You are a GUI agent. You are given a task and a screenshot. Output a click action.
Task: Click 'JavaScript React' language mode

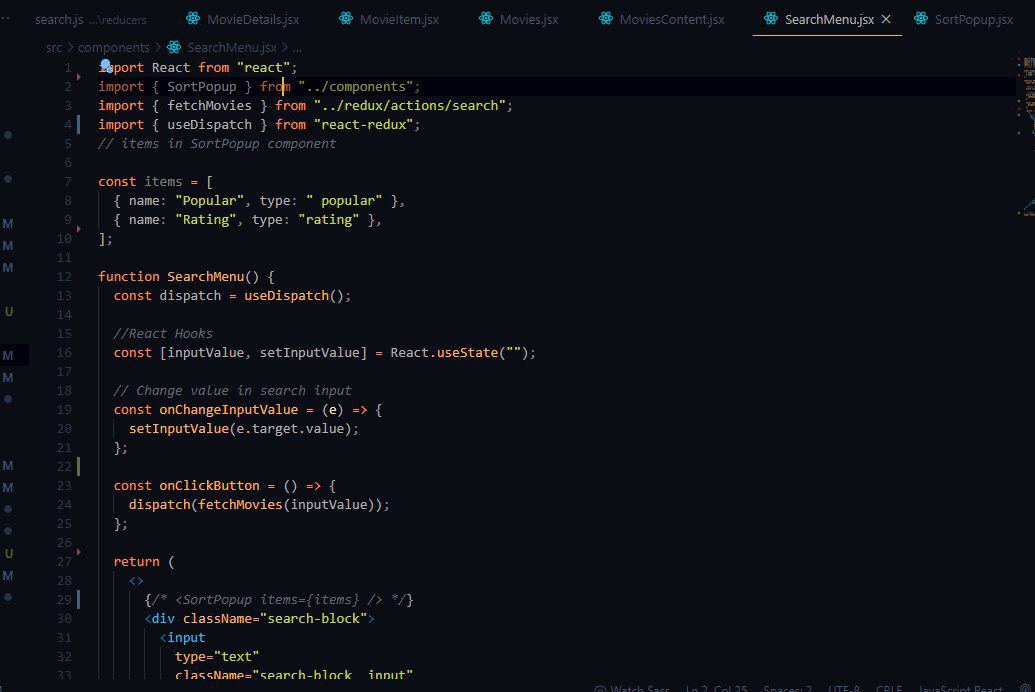[960, 688]
